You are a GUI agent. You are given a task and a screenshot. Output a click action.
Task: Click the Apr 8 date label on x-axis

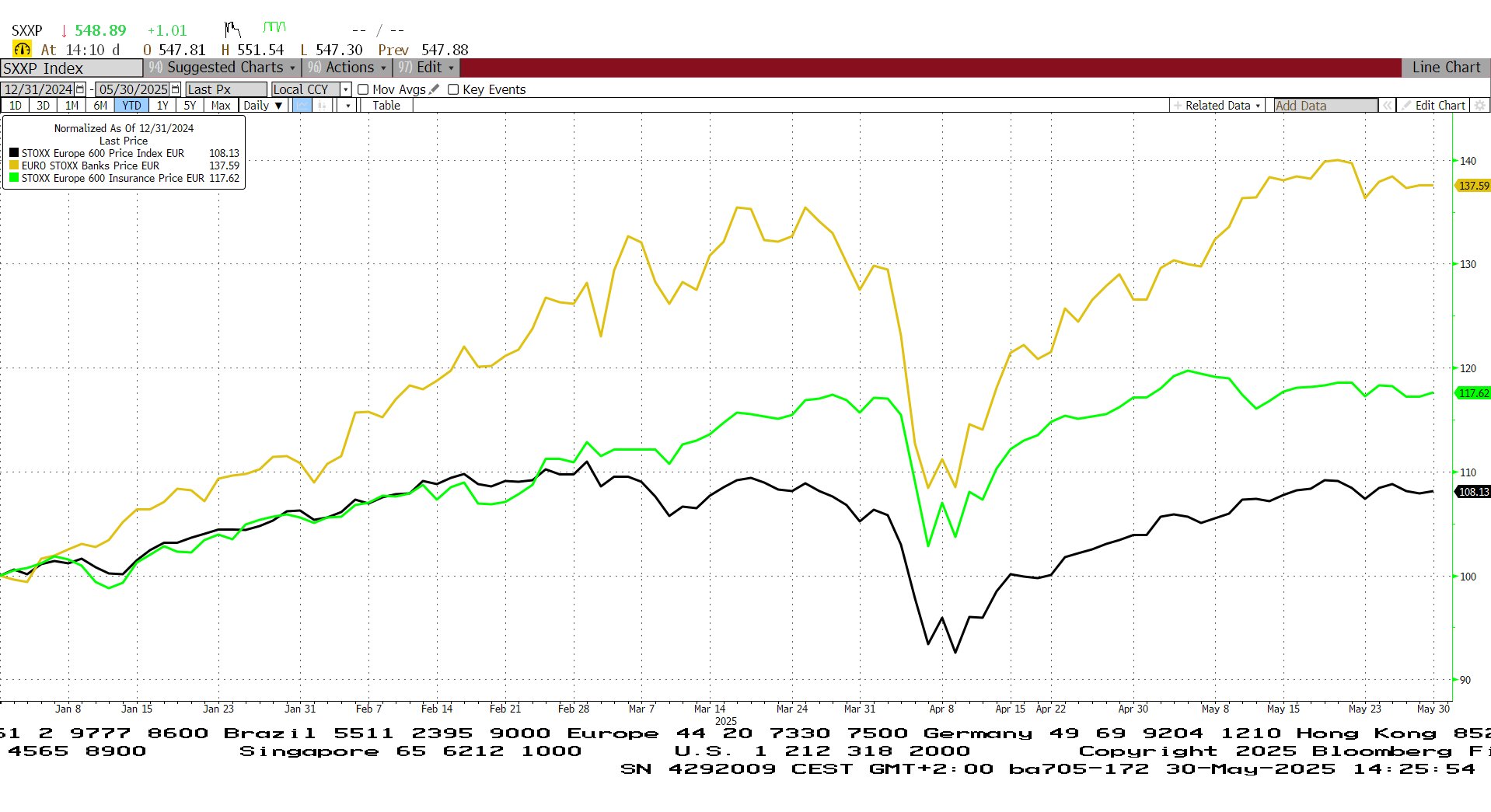click(941, 709)
